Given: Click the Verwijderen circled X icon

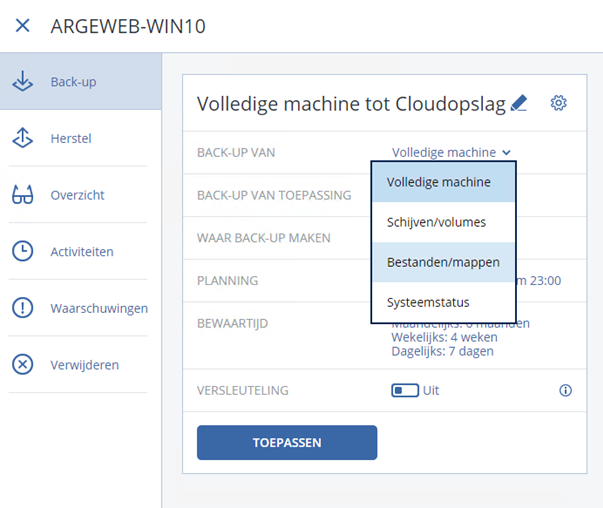Looking at the screenshot, I should [22, 364].
